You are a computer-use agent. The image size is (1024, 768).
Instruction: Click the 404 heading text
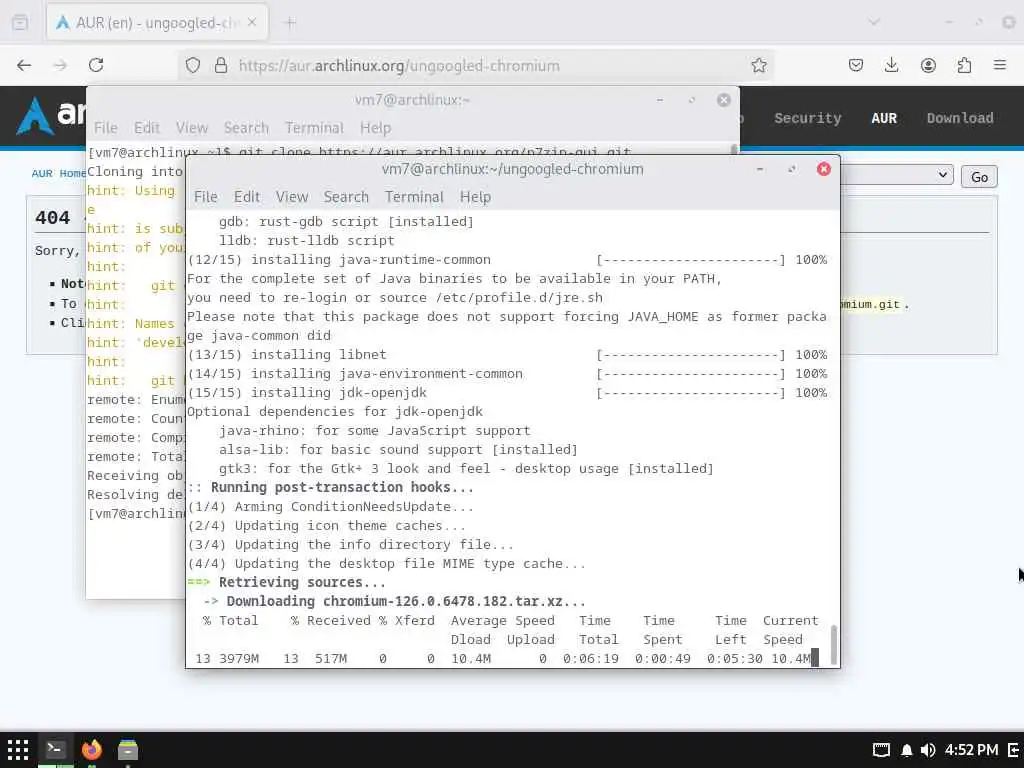click(x=53, y=217)
